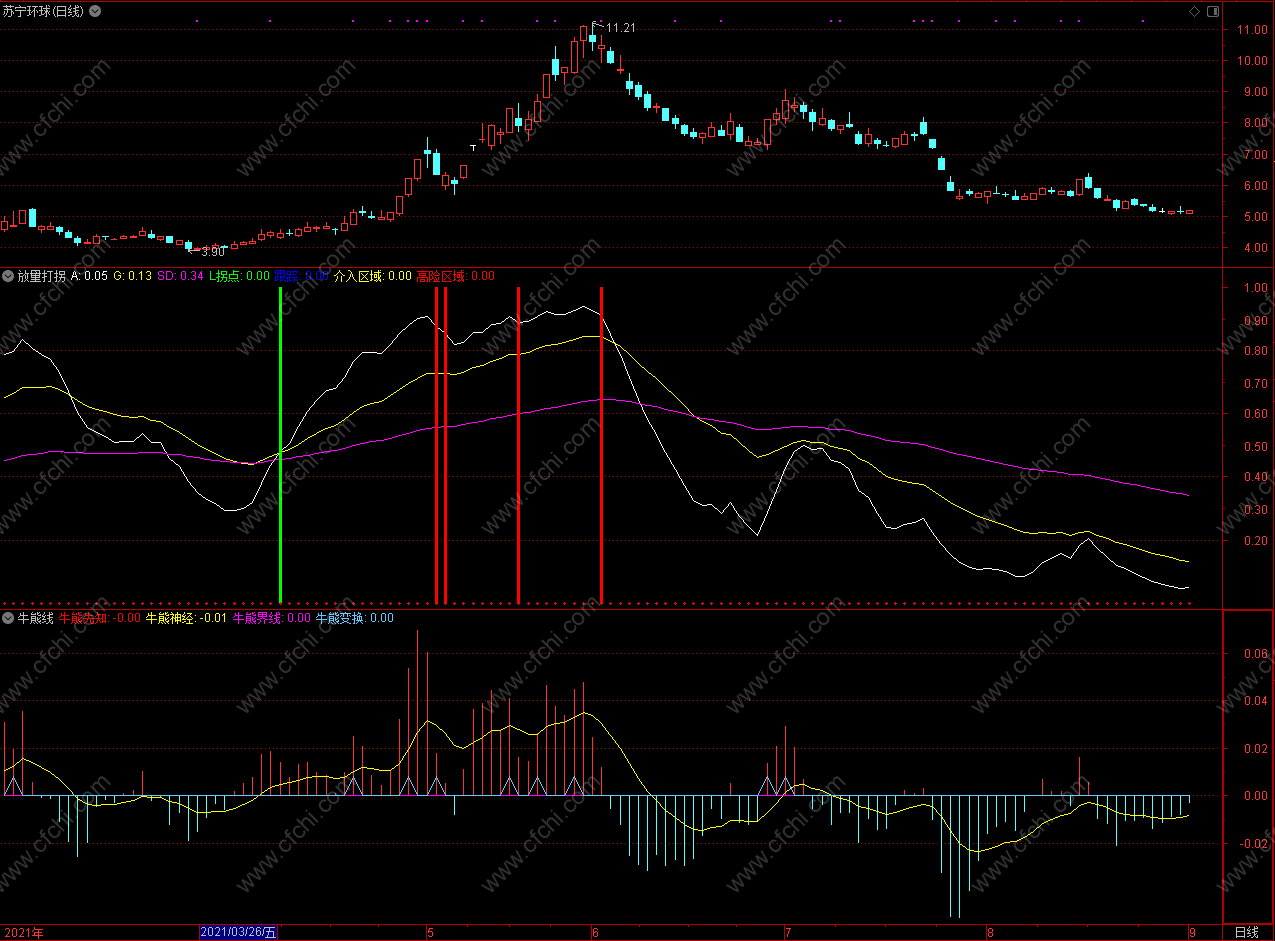Open the dropdown beside 苏宁环球(日线) title
Screen dimensions: 1275x941
click(95, 11)
